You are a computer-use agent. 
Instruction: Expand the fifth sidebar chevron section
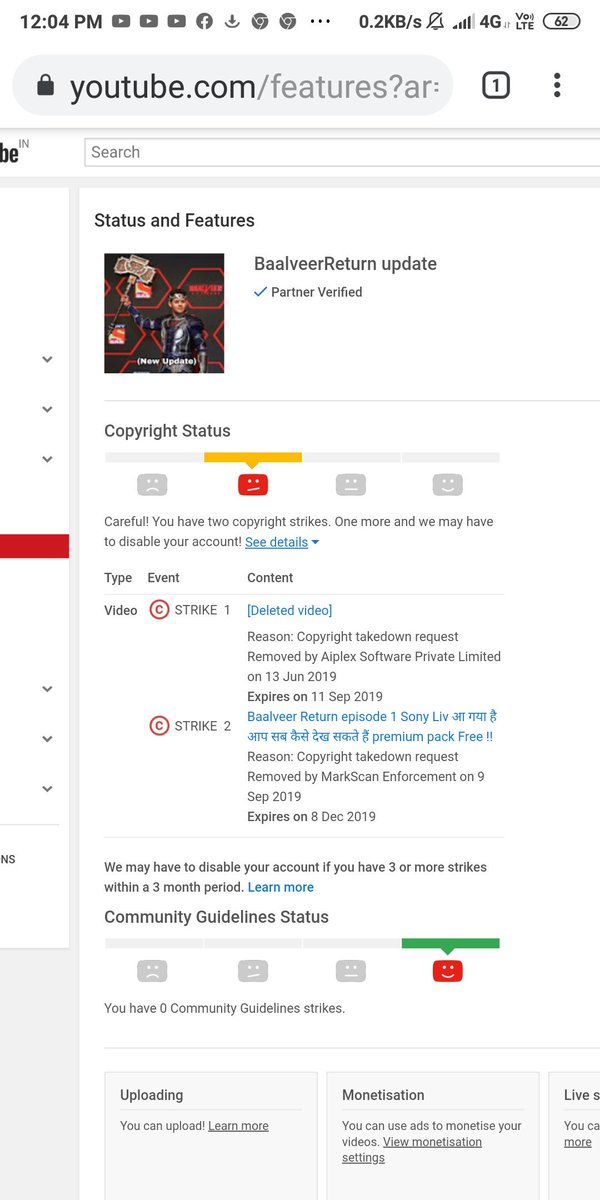(47, 739)
